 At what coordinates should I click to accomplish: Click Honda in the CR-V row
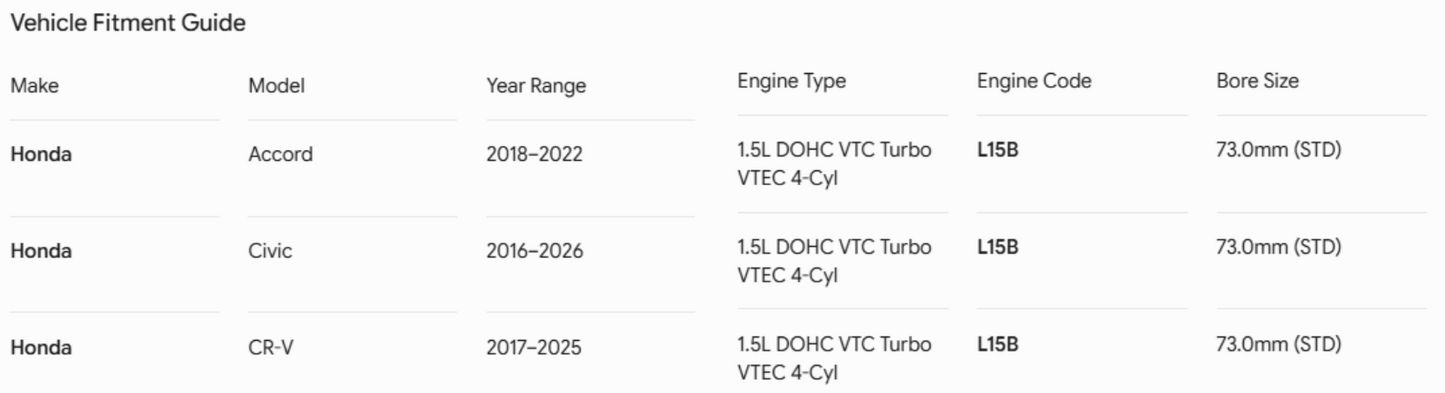point(41,348)
